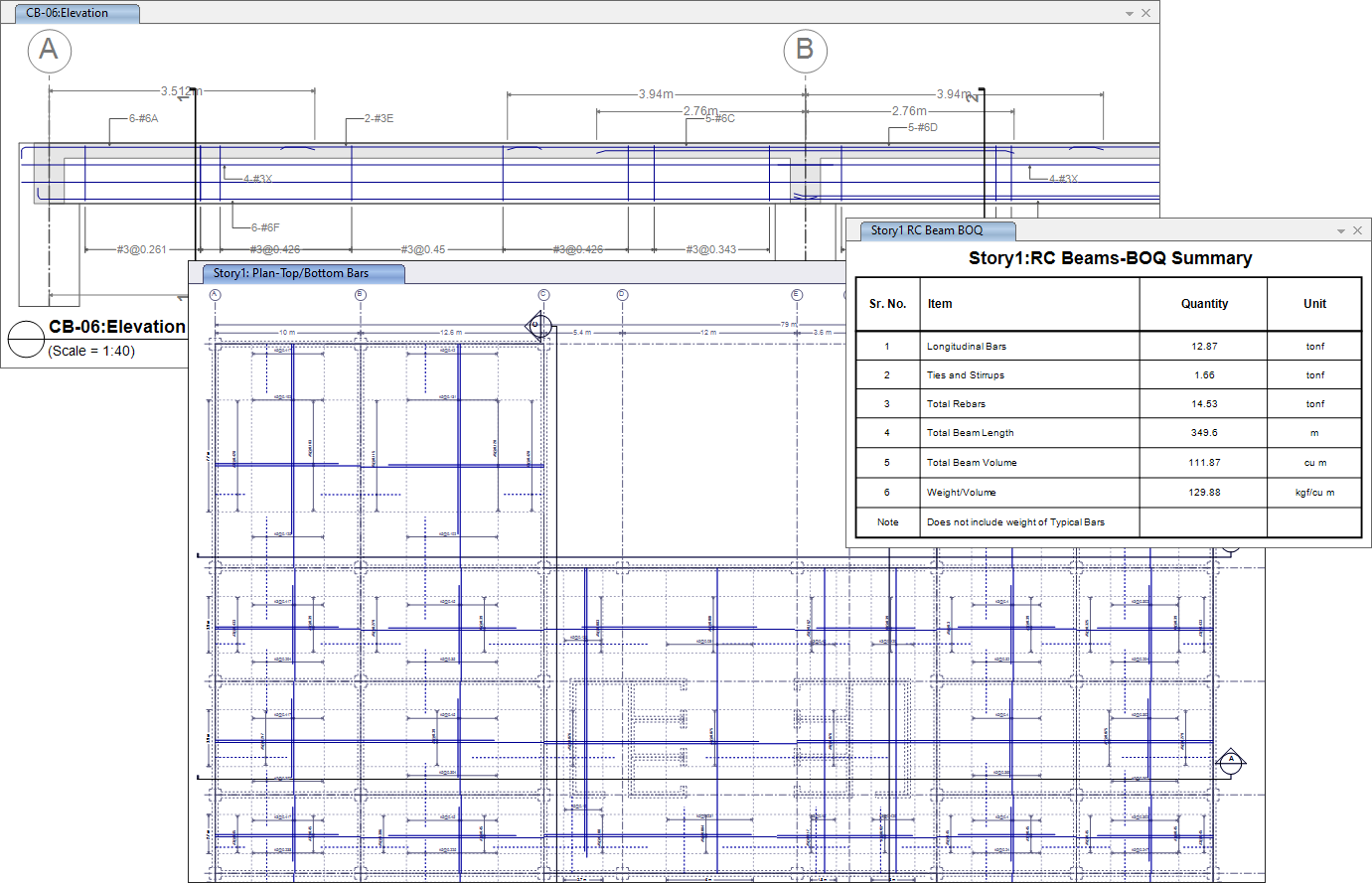Select the section marker A at plan right edge
Viewport: 1372px width, 883px height.
[x=1231, y=761]
